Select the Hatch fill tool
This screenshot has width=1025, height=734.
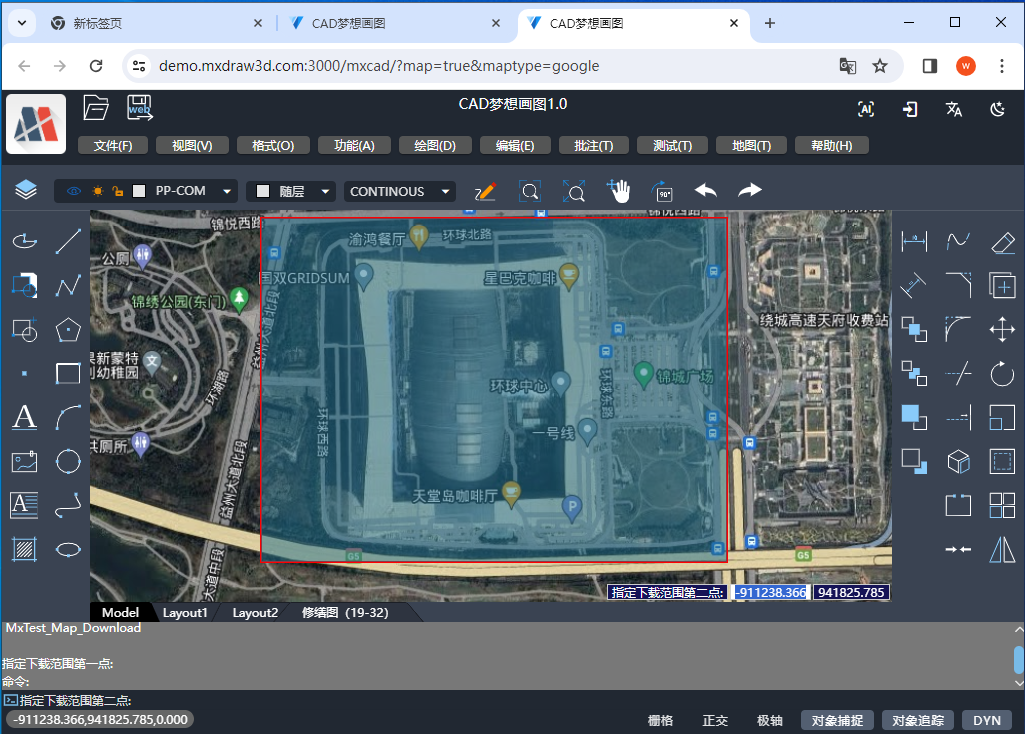pos(25,550)
